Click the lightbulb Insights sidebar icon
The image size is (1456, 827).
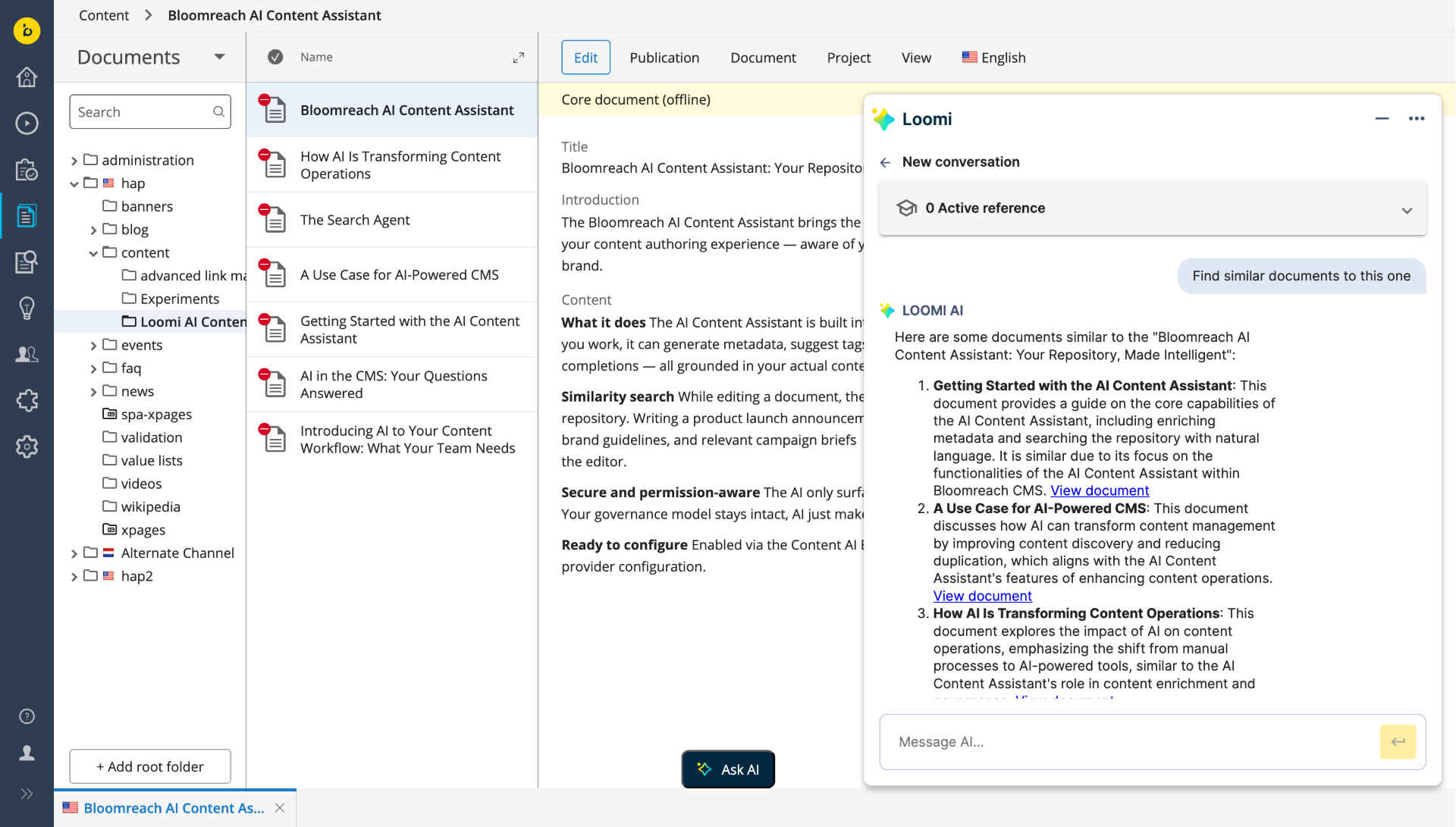coord(27,309)
